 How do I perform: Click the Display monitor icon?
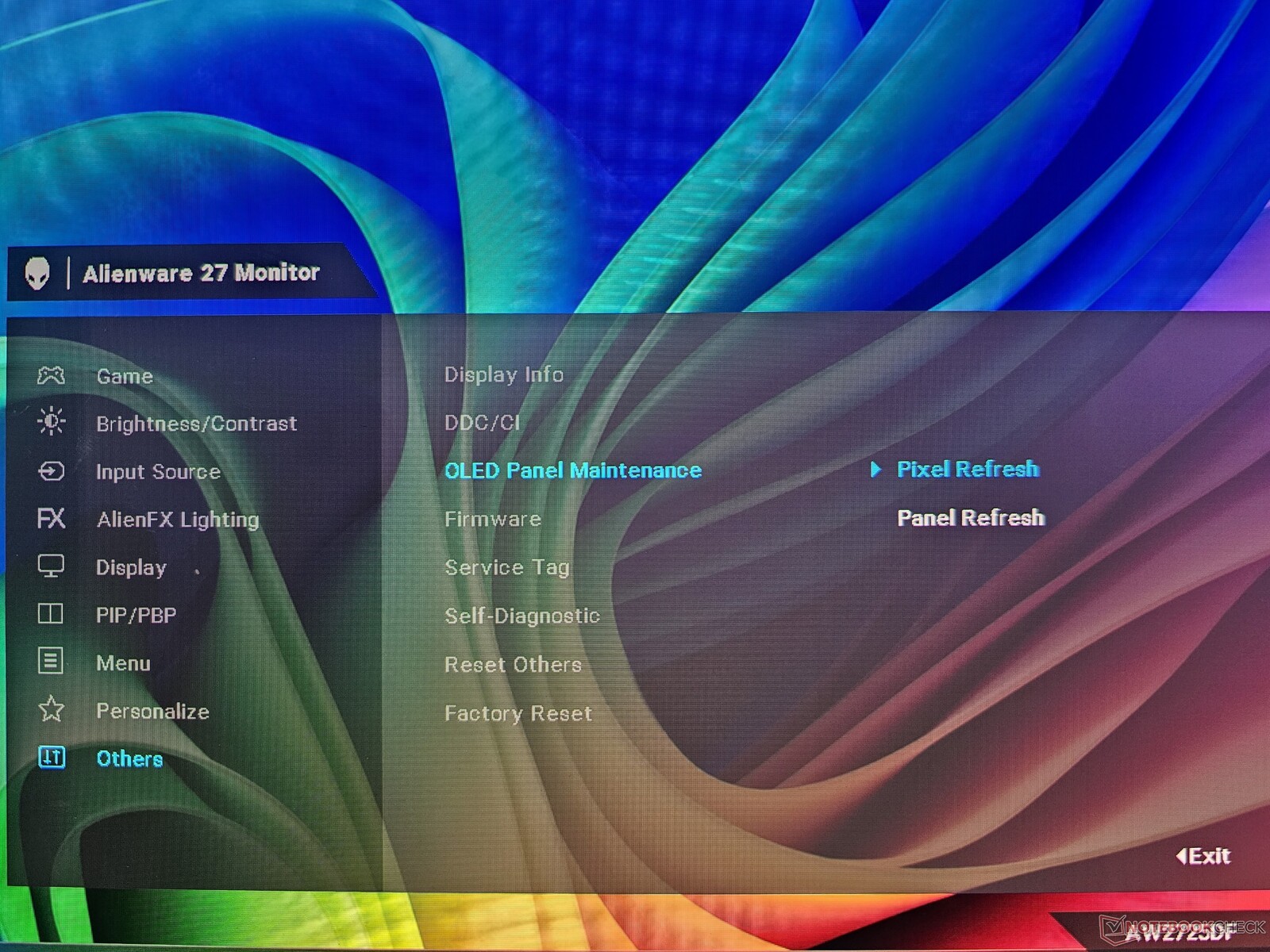pos(51,566)
